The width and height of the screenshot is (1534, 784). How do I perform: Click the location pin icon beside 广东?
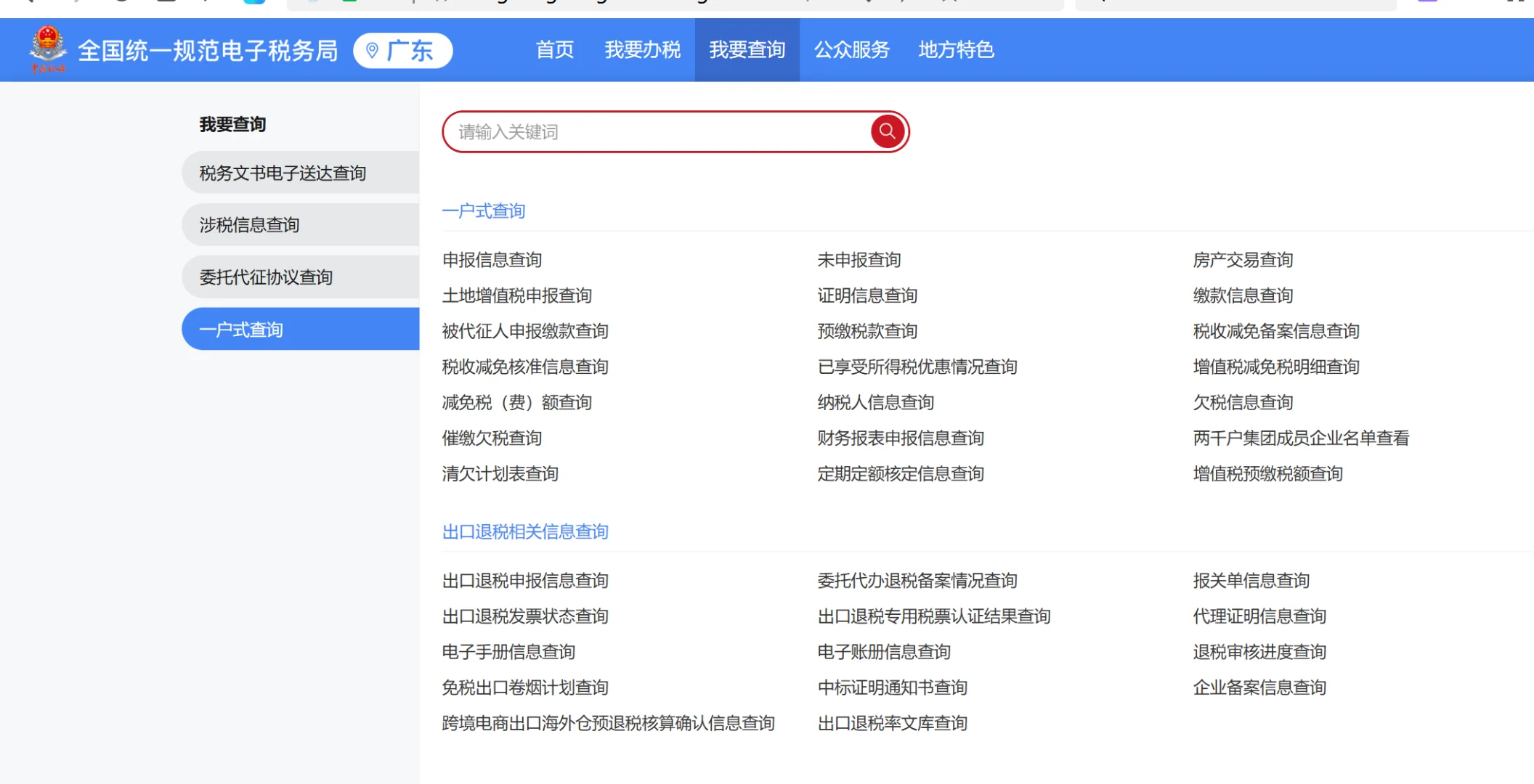(374, 50)
